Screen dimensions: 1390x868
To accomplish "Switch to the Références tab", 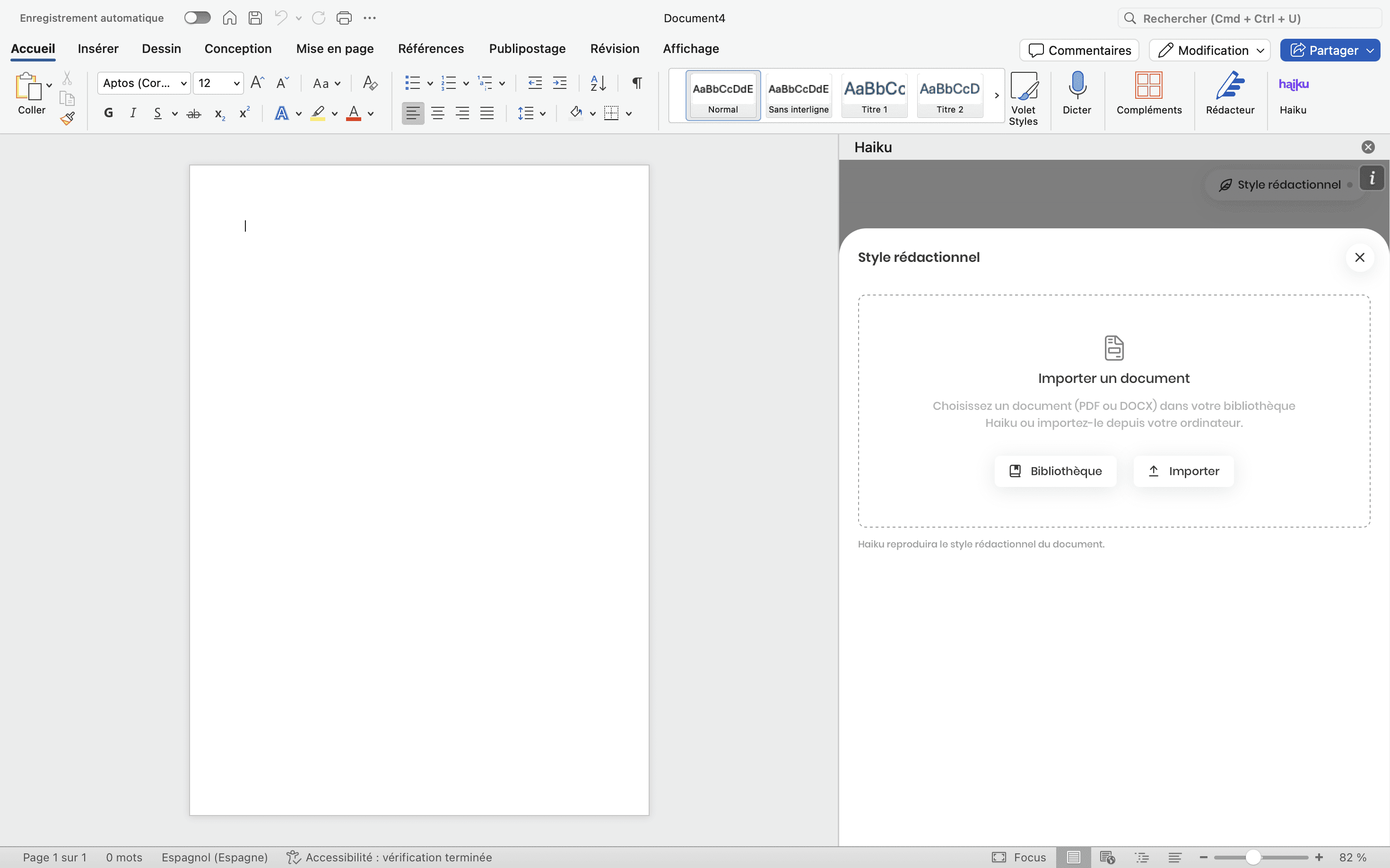I will (x=431, y=49).
